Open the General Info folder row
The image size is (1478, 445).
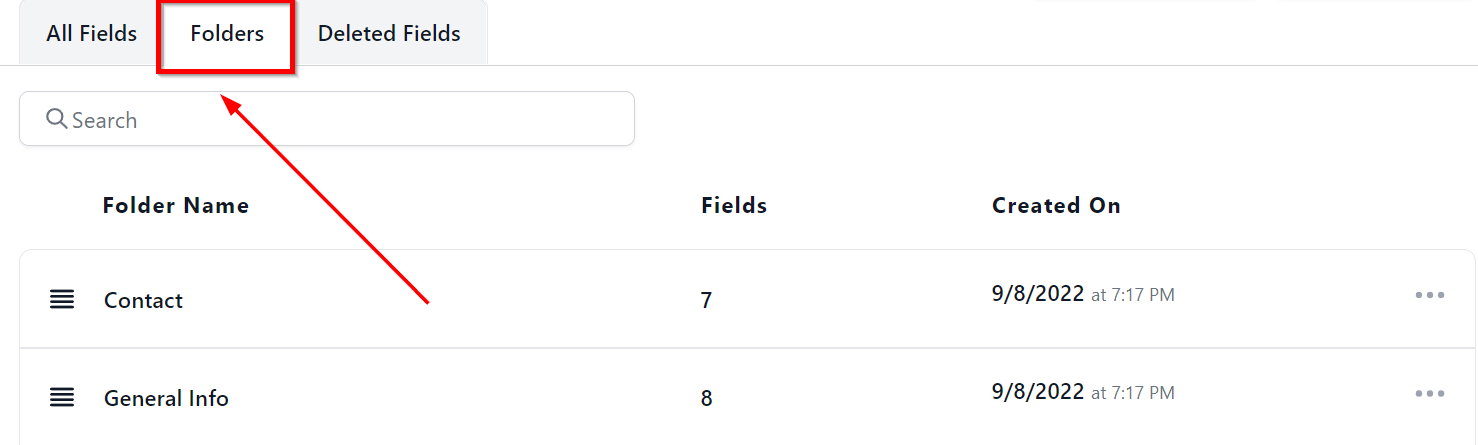(x=166, y=398)
